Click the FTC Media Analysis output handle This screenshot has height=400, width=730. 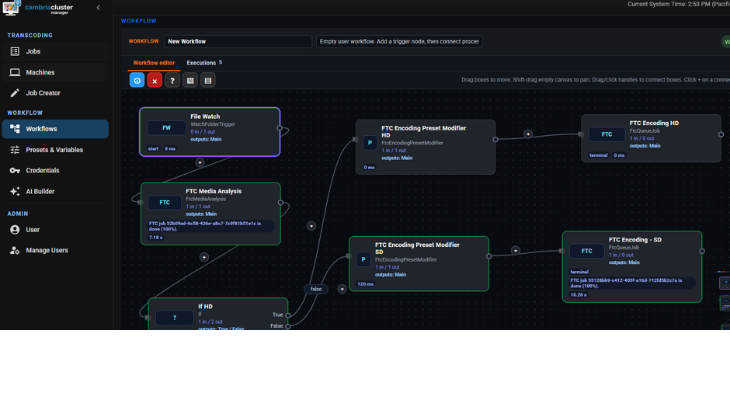(x=281, y=203)
